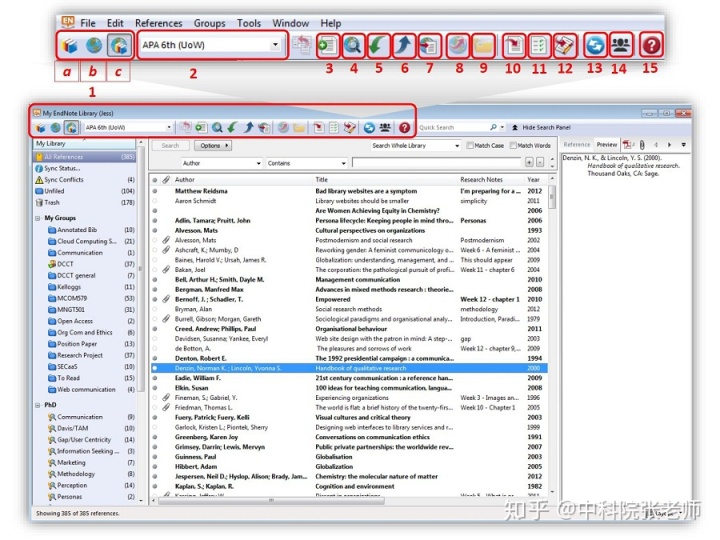Click the Search button in search panel
The height and width of the screenshot is (540, 720).
coord(170,146)
